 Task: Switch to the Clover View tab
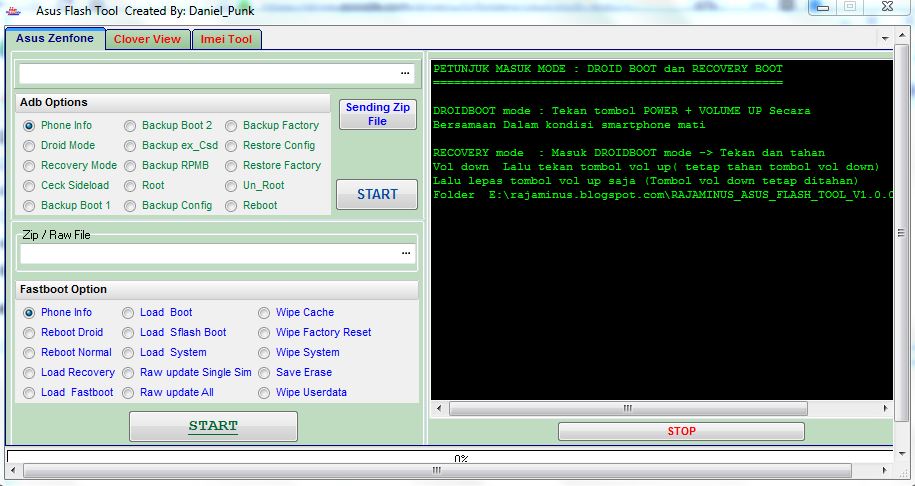[x=148, y=39]
